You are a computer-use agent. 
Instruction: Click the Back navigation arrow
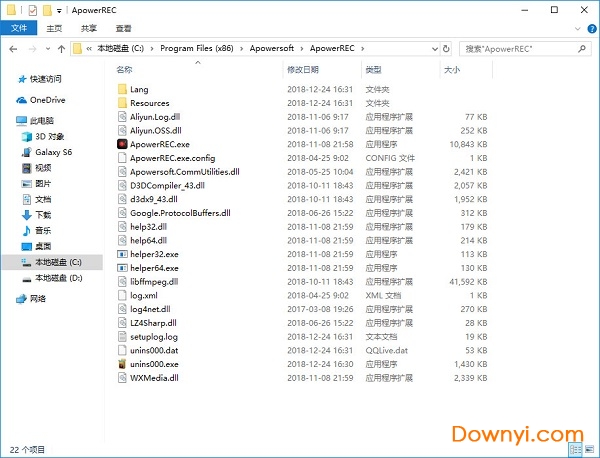[x=13, y=49]
